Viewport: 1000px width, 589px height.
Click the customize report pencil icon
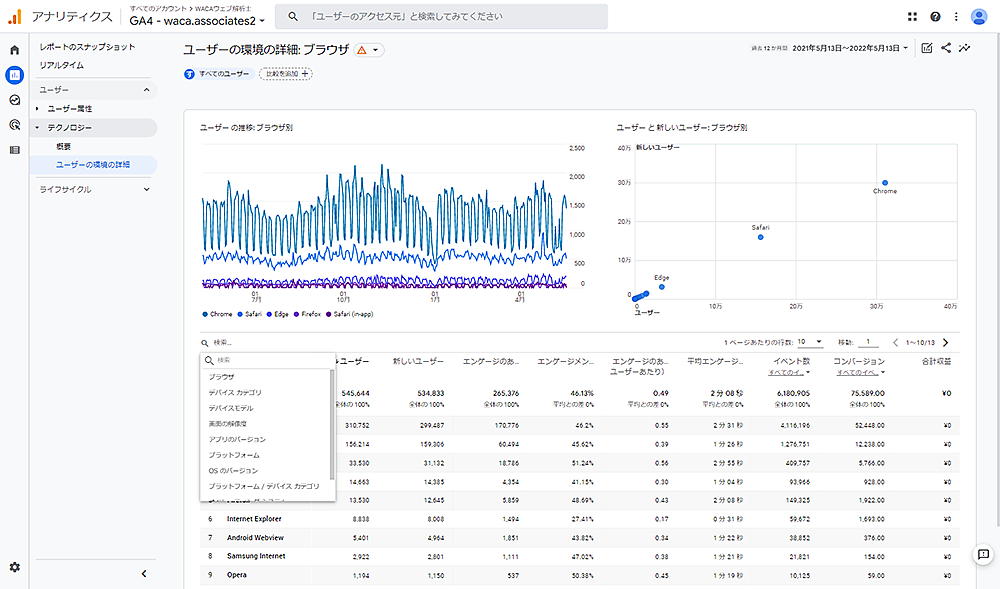927,48
